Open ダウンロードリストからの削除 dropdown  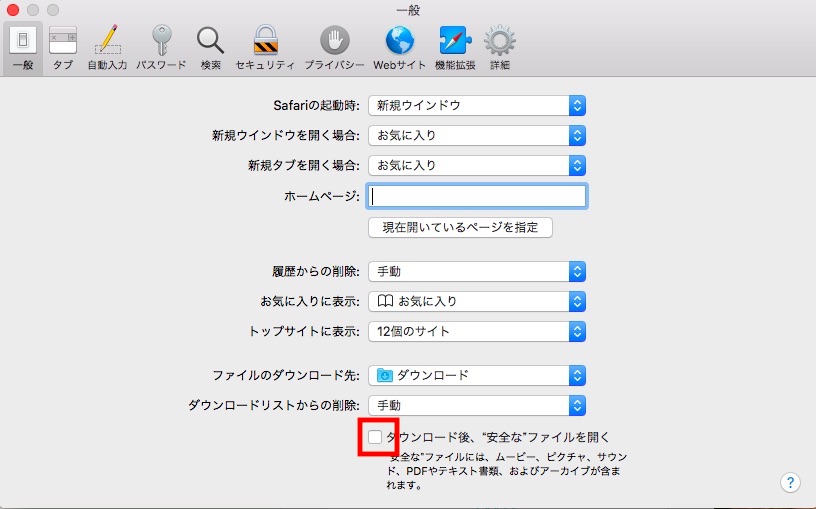tap(477, 405)
